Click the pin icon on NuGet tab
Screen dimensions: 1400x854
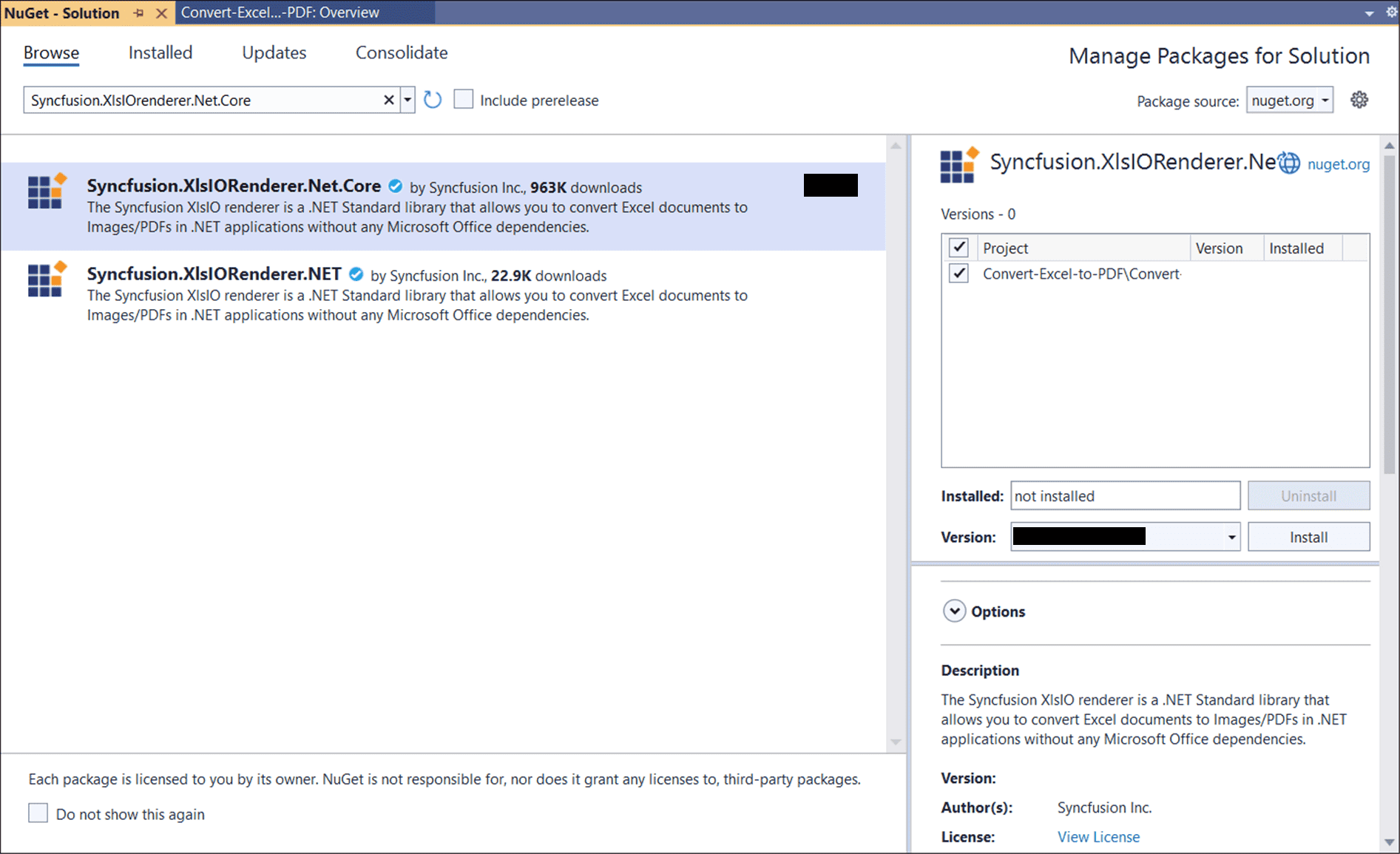pyautogui.click(x=138, y=13)
